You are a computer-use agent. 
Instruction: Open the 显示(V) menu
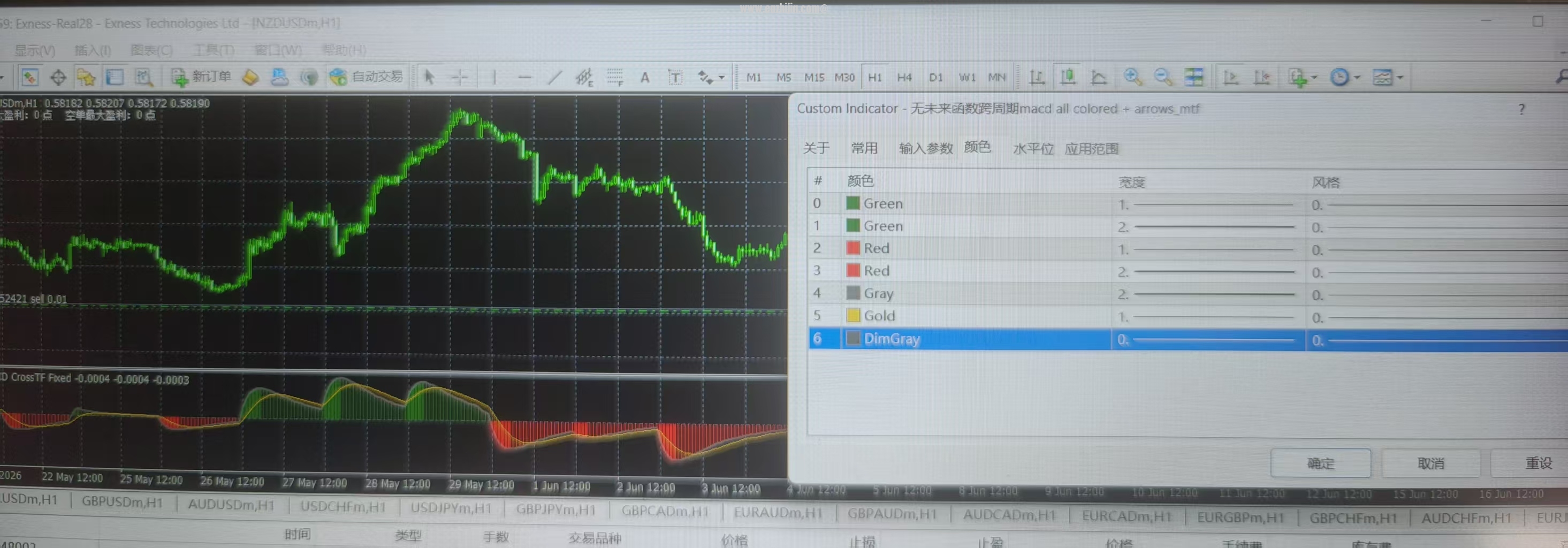click(x=35, y=50)
